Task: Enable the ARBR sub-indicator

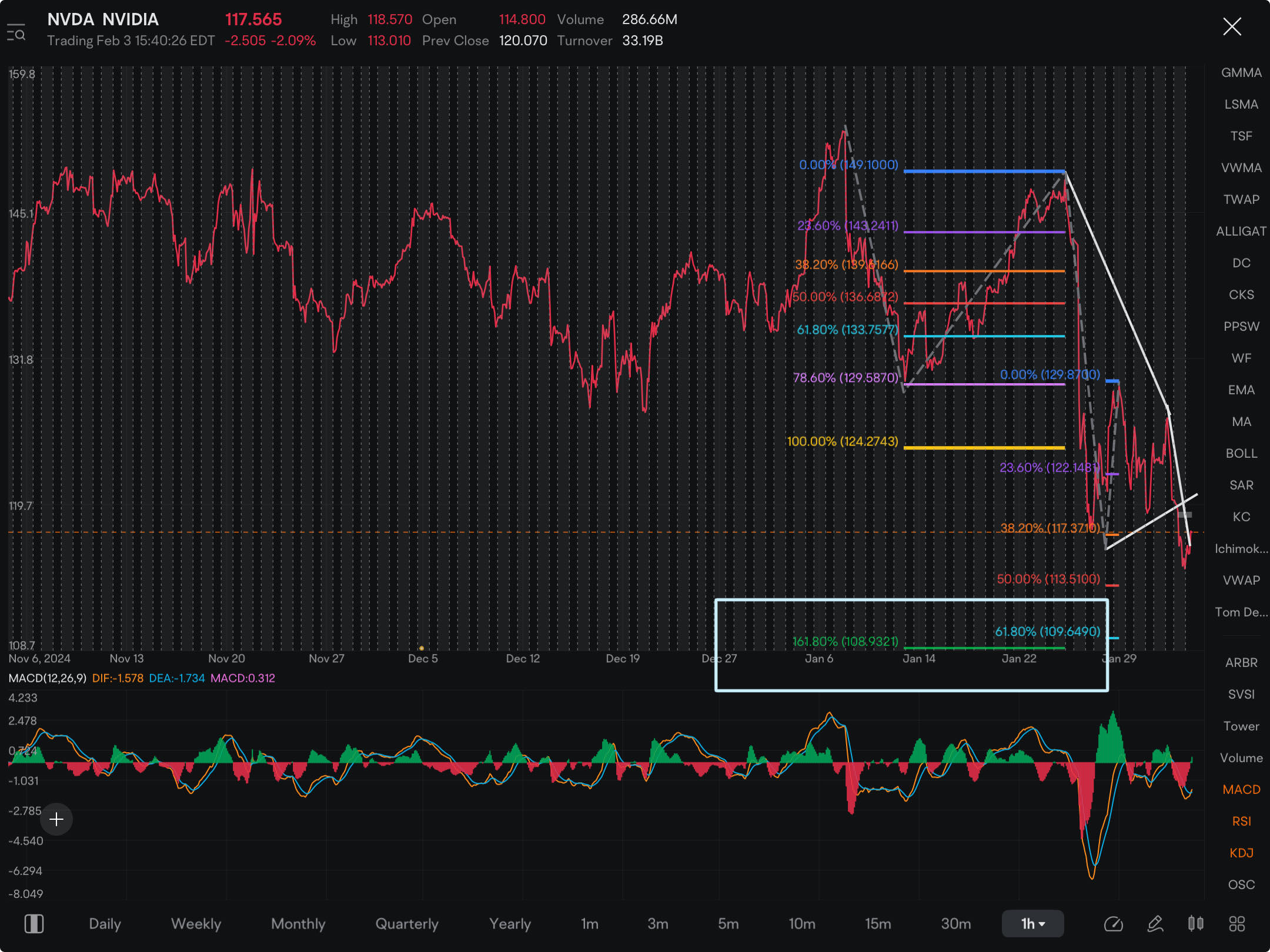Action: point(1241,663)
